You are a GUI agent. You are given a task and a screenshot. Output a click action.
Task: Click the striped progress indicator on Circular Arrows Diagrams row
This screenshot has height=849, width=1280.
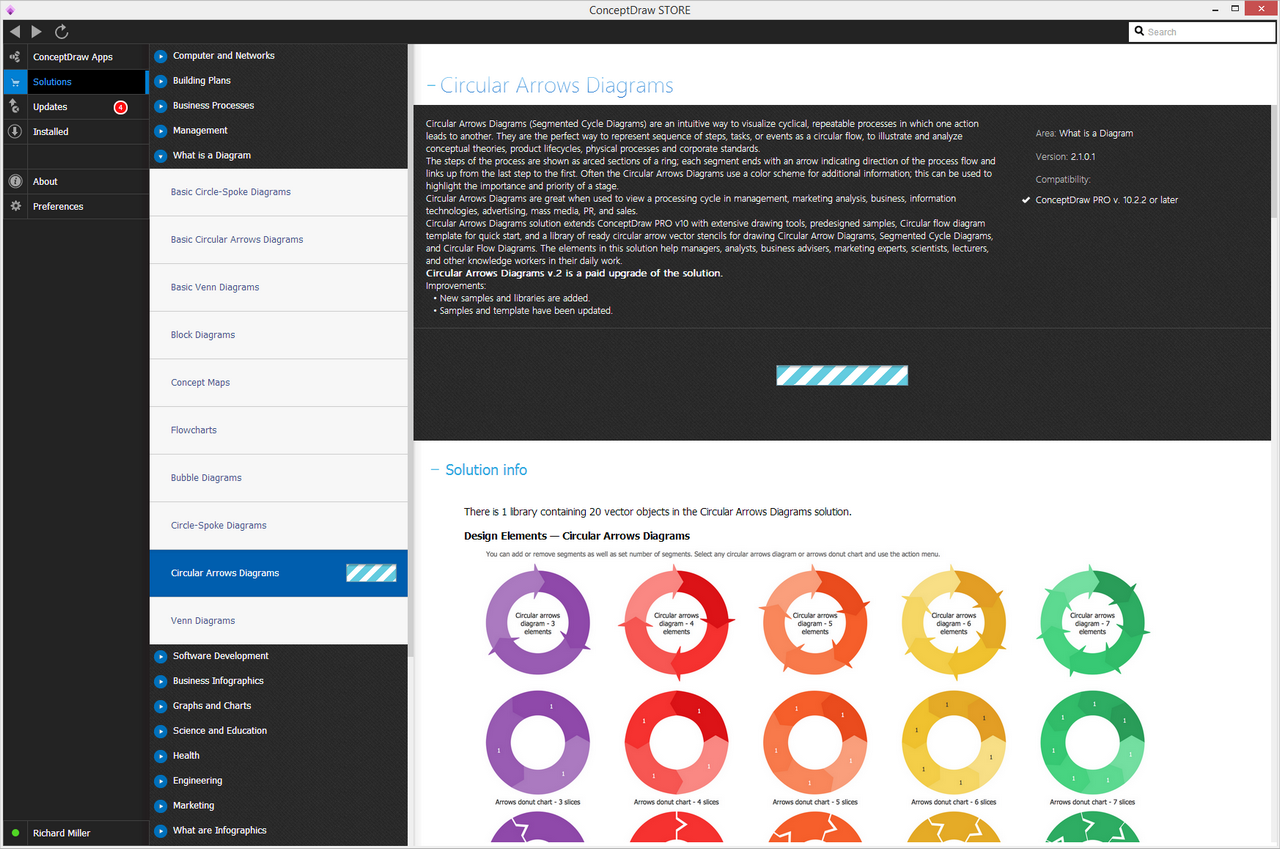click(x=371, y=573)
